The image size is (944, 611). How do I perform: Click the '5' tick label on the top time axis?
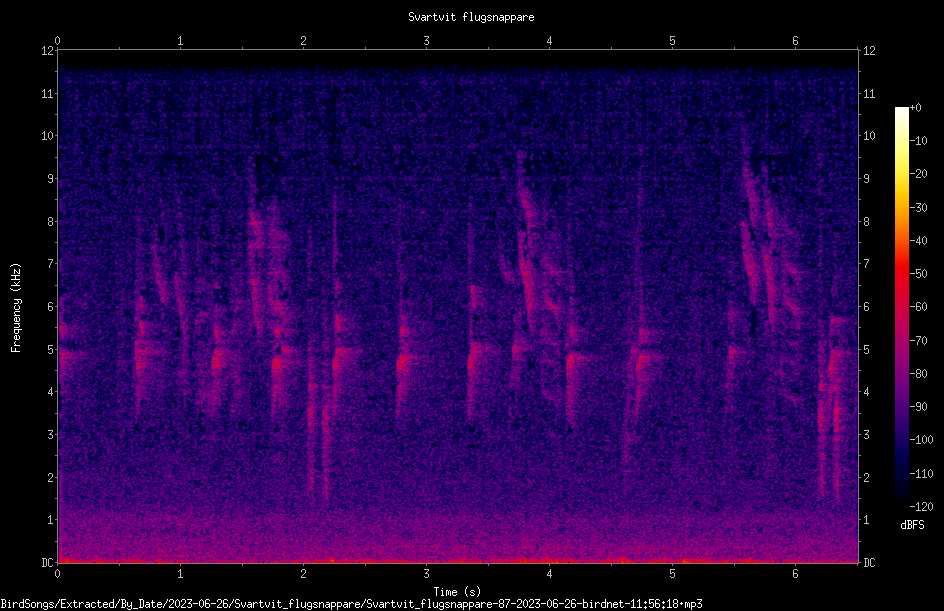(672, 41)
